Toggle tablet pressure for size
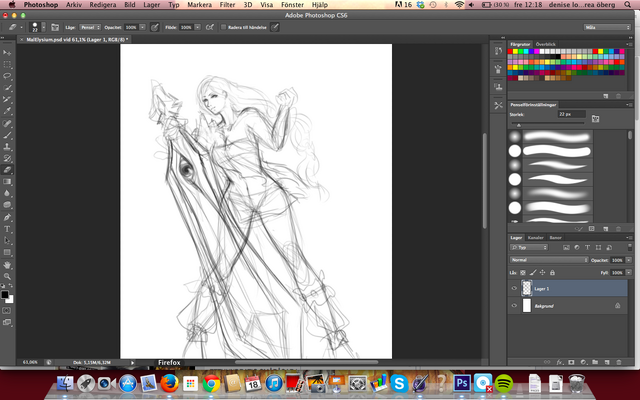The image size is (640, 400). coord(275,27)
